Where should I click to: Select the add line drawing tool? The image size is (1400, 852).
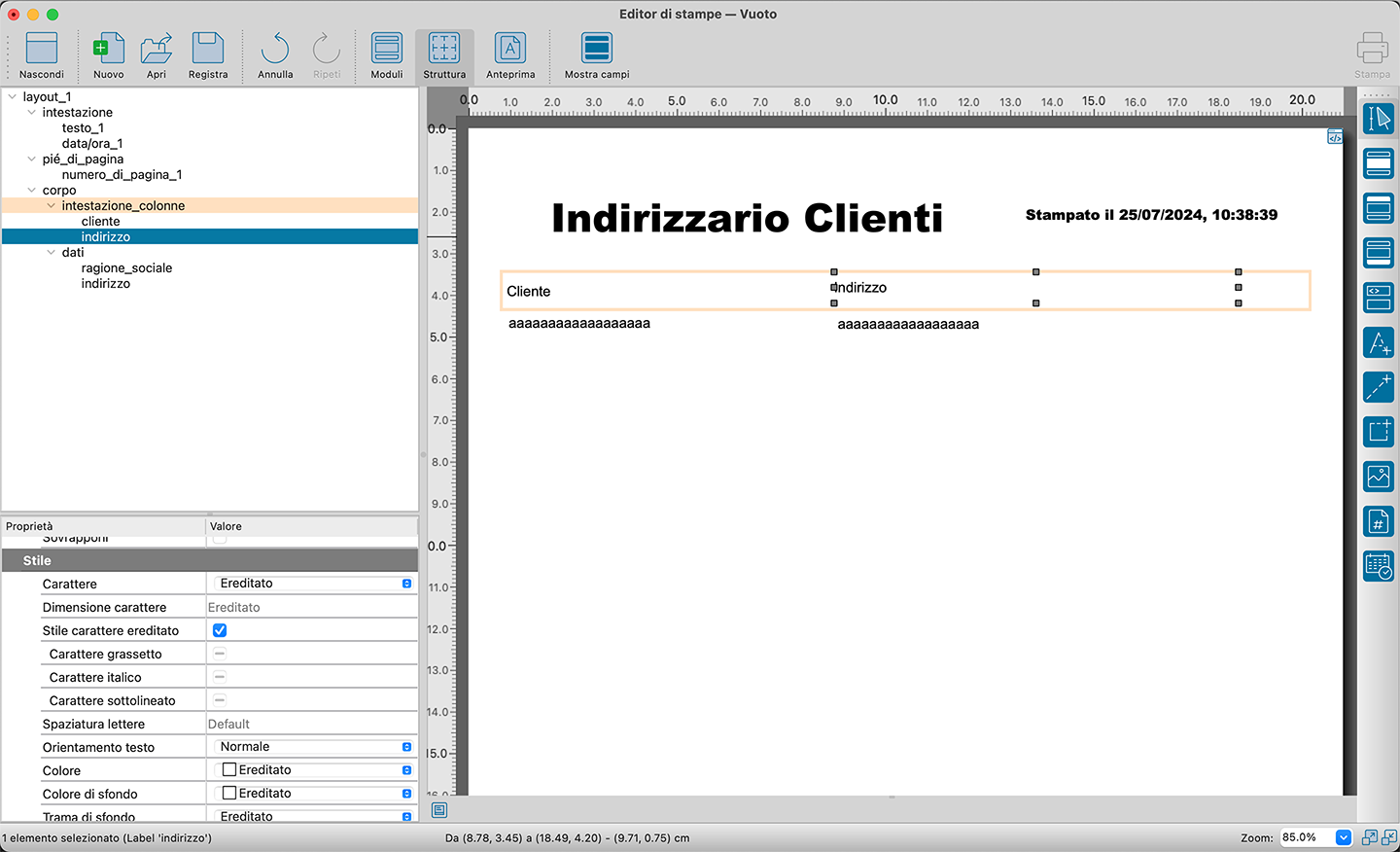point(1378,387)
